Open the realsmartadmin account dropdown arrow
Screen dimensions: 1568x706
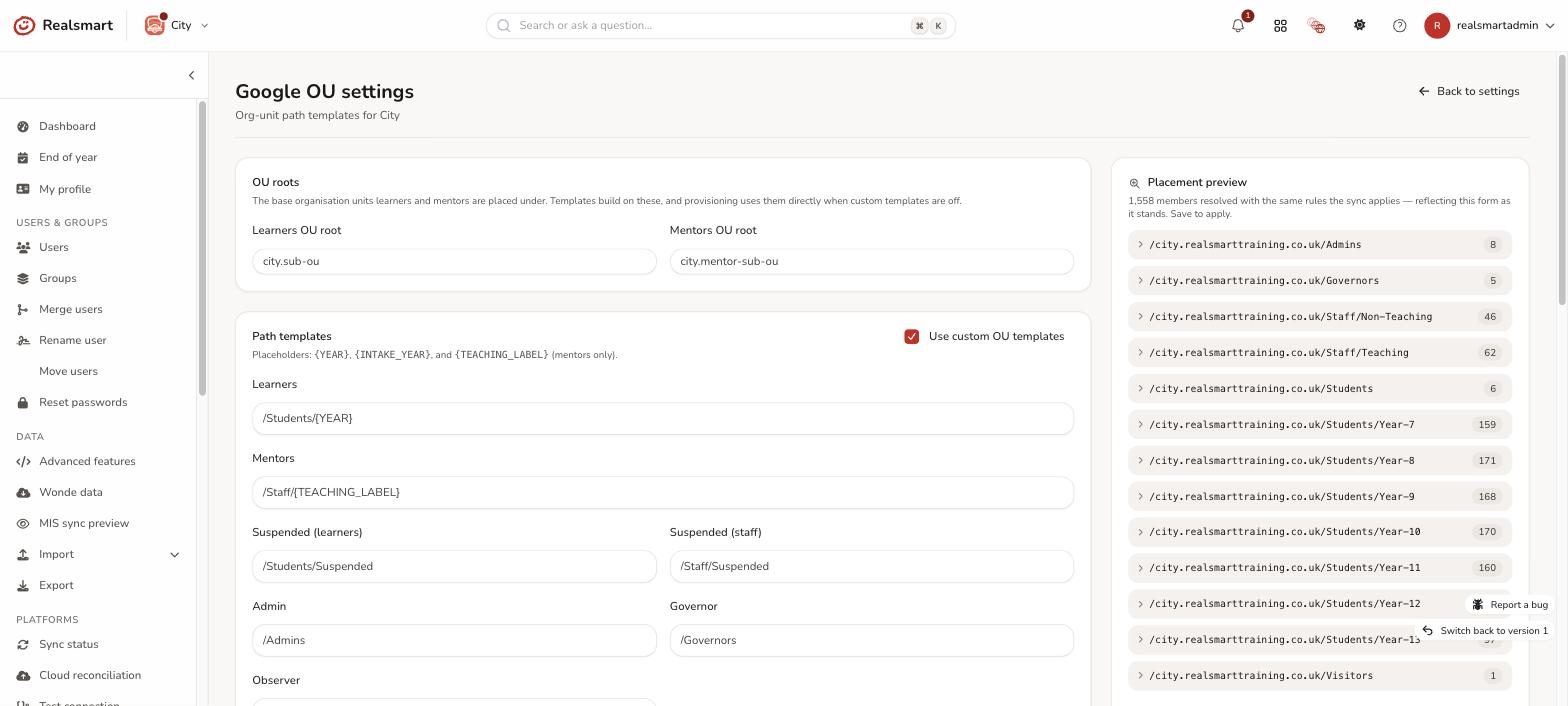[1550, 26]
